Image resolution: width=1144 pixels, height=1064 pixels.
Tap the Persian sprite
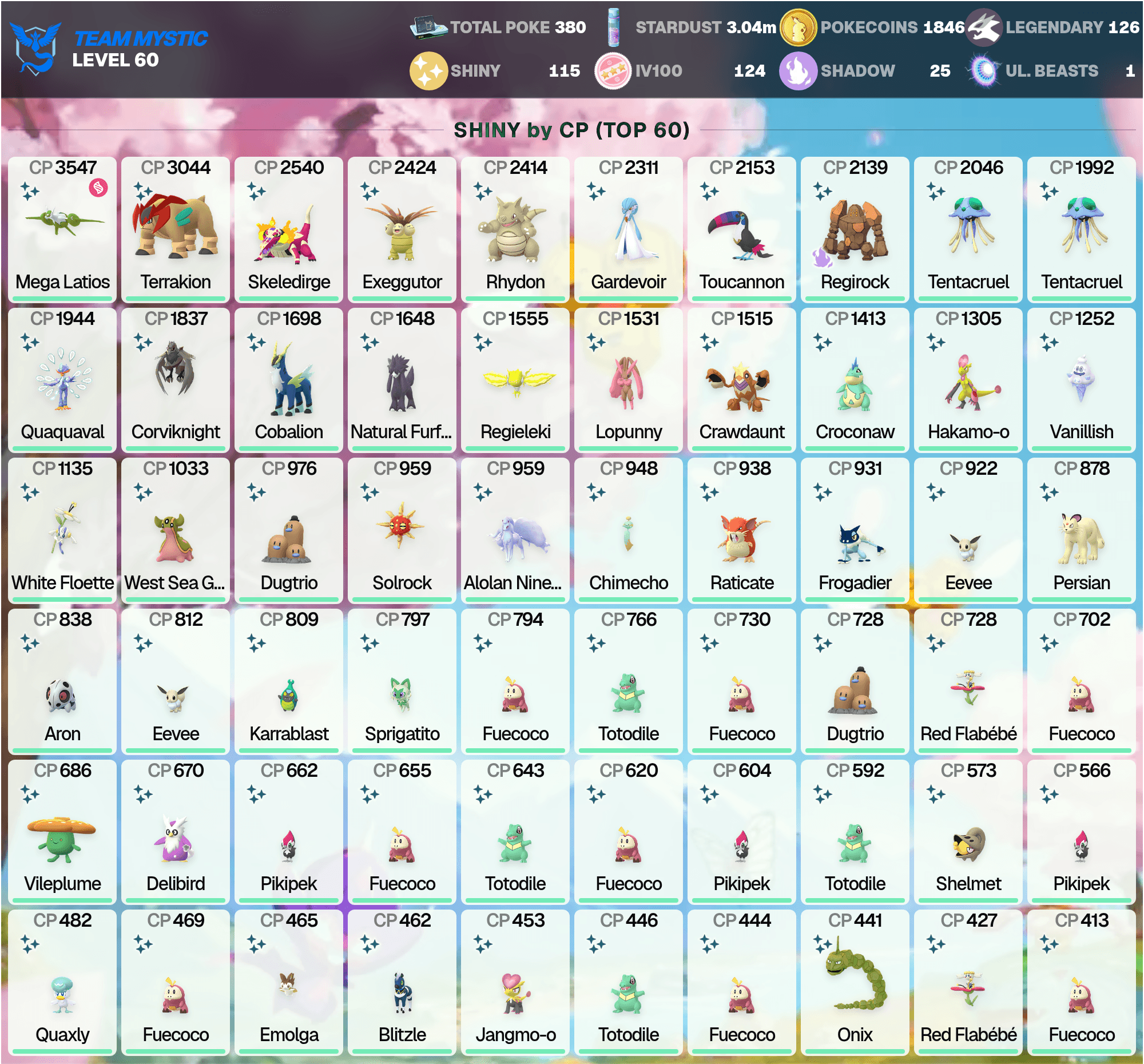(x=1081, y=539)
